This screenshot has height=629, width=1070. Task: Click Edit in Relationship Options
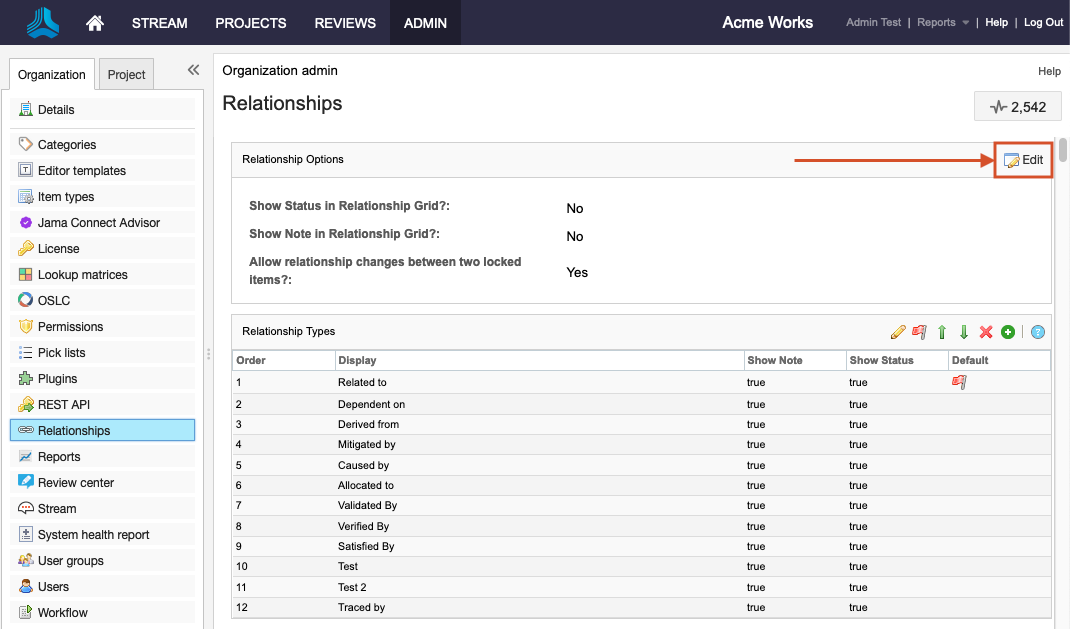pyautogui.click(x=1023, y=160)
